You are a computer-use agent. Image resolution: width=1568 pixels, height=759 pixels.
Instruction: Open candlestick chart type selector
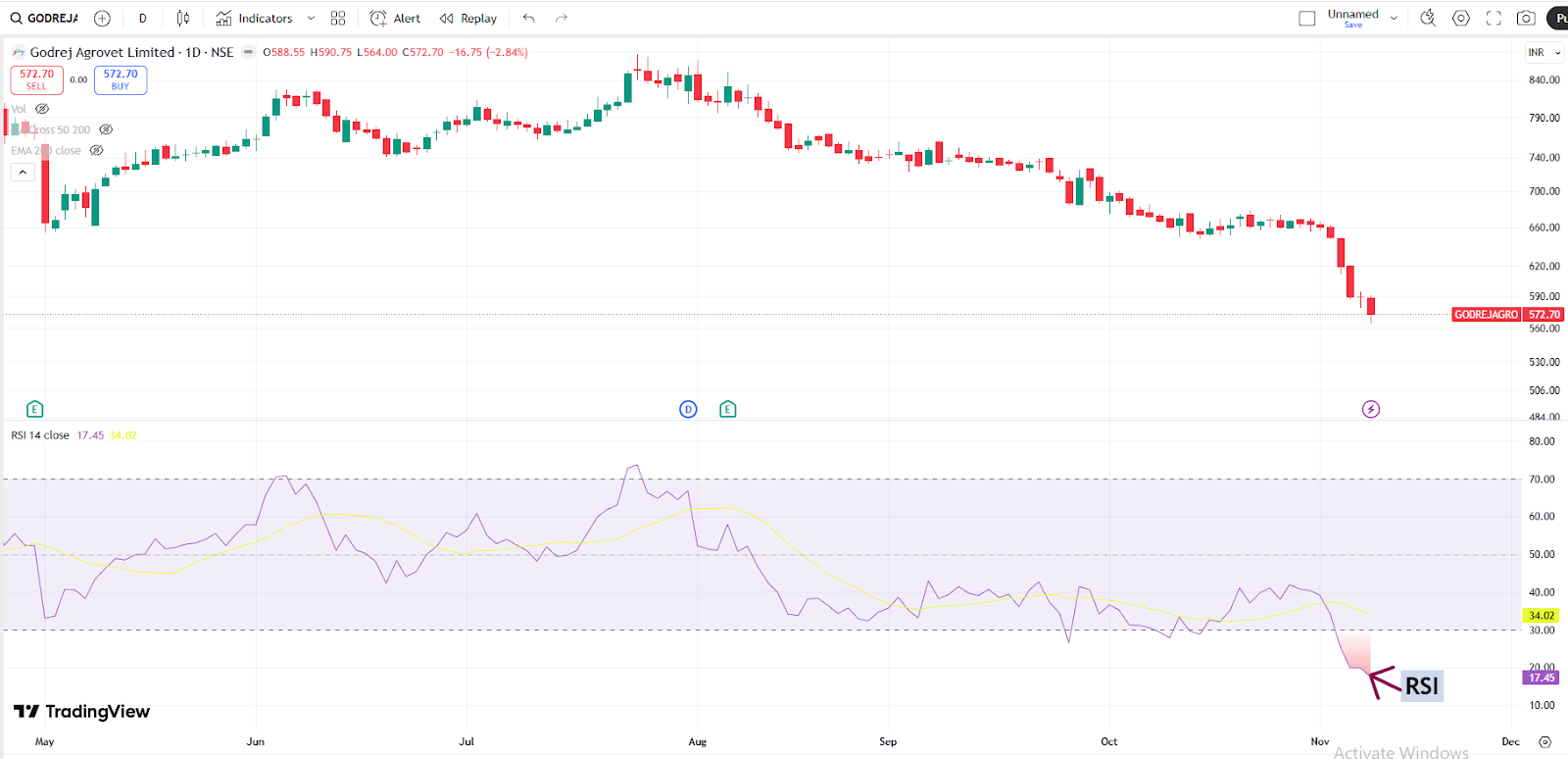pyautogui.click(x=183, y=18)
